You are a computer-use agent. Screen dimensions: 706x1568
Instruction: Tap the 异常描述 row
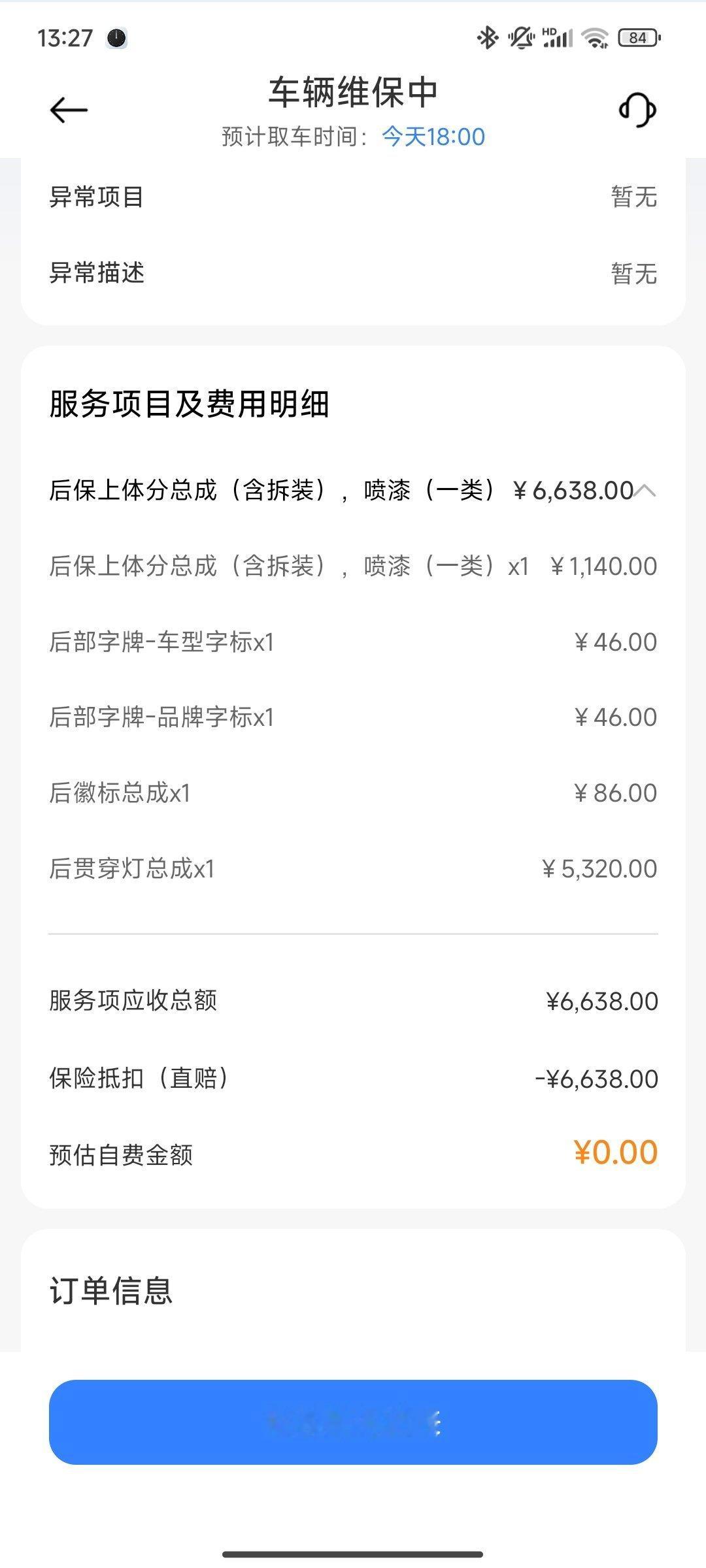353,273
